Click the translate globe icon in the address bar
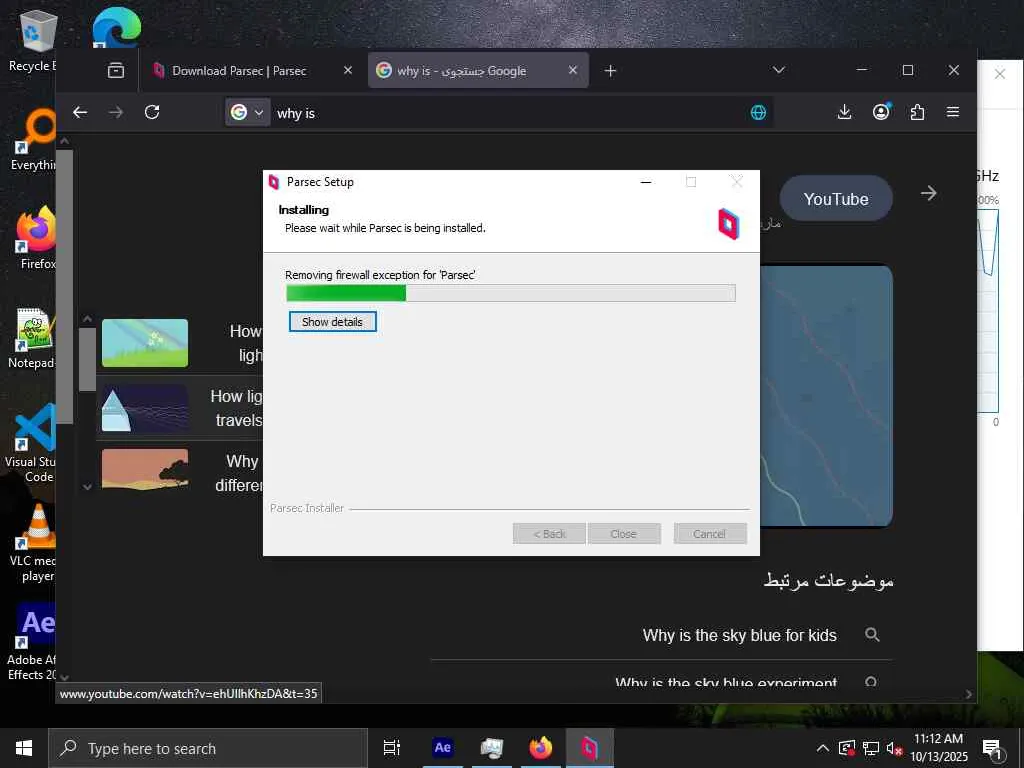The image size is (1024, 768). [x=758, y=112]
